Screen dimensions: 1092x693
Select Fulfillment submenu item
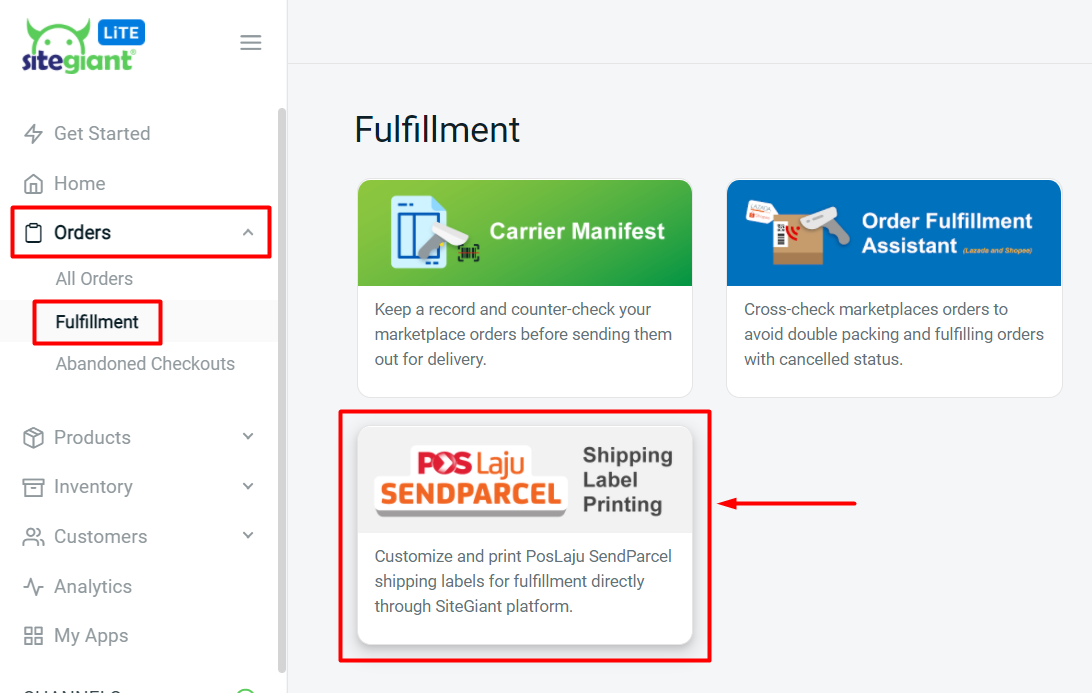[x=97, y=322]
